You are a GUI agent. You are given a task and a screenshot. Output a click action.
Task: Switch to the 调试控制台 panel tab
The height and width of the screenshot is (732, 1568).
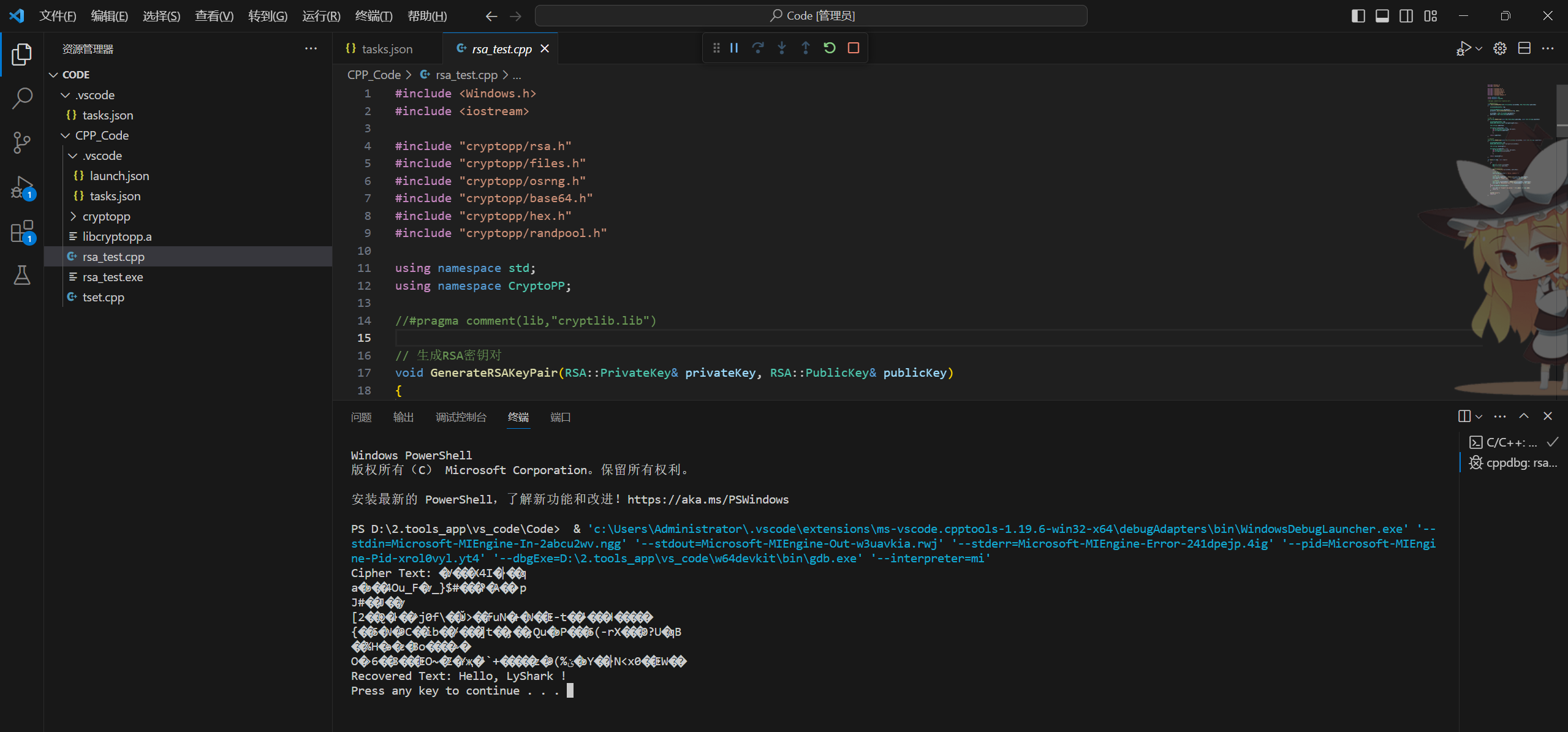tap(461, 417)
